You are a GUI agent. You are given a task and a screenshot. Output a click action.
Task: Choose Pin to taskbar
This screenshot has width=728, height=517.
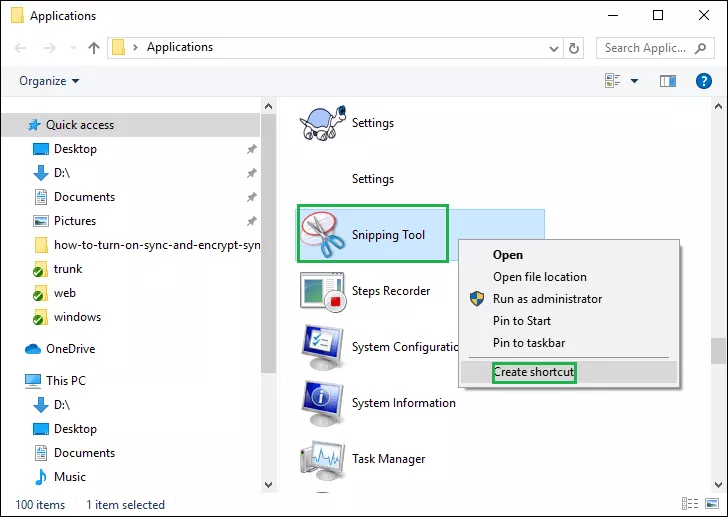[569, 343]
